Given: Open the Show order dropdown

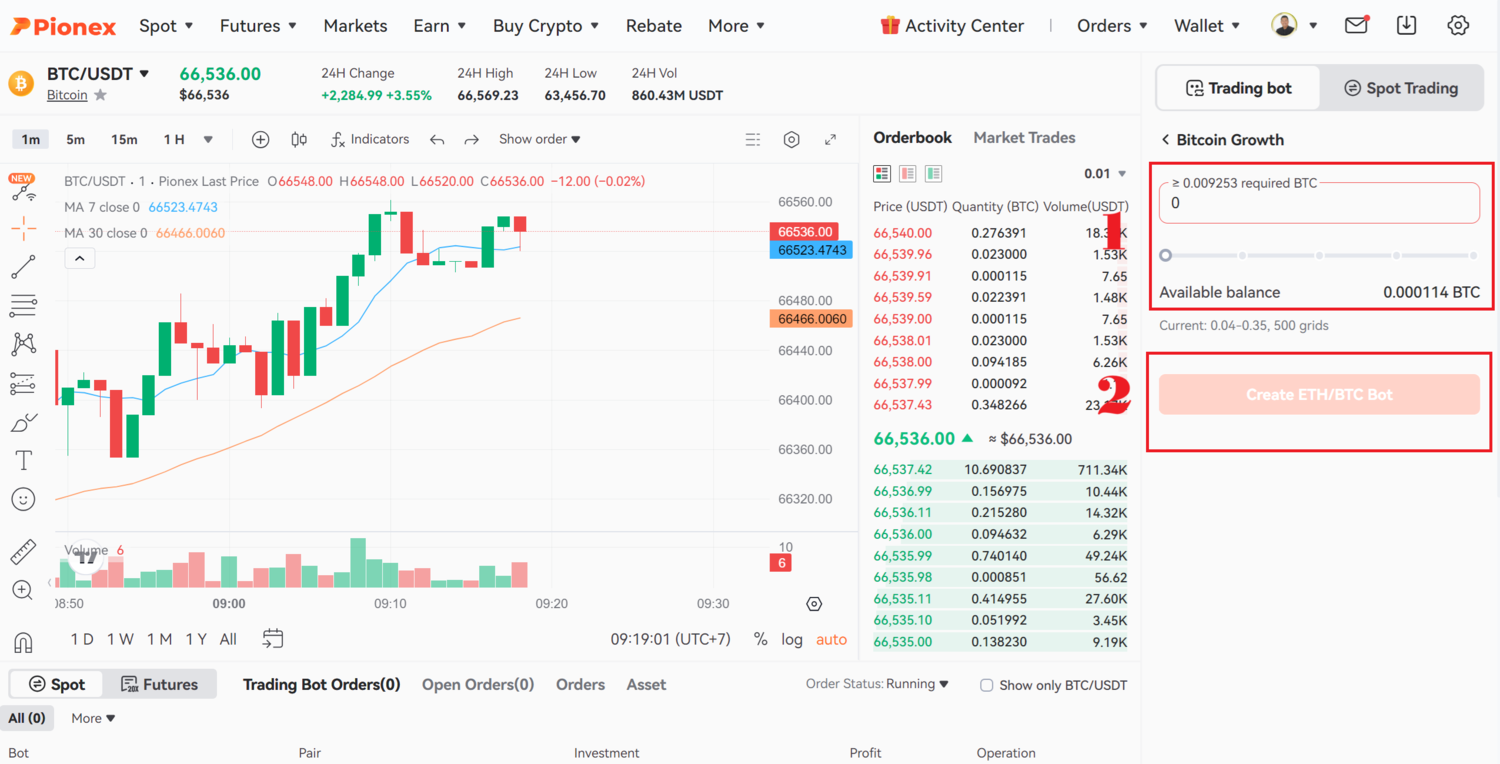Looking at the screenshot, I should (540, 139).
